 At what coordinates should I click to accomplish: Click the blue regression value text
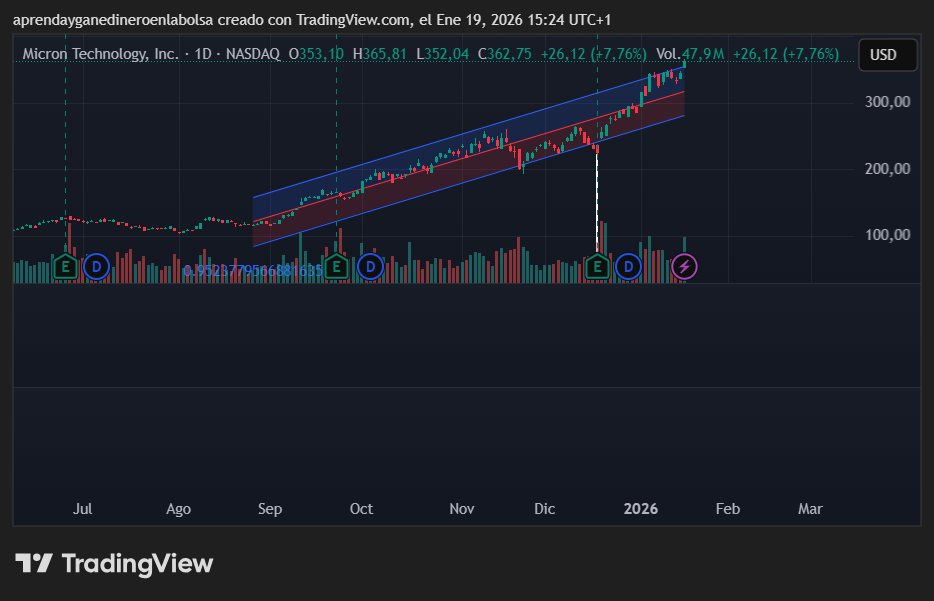tap(253, 271)
